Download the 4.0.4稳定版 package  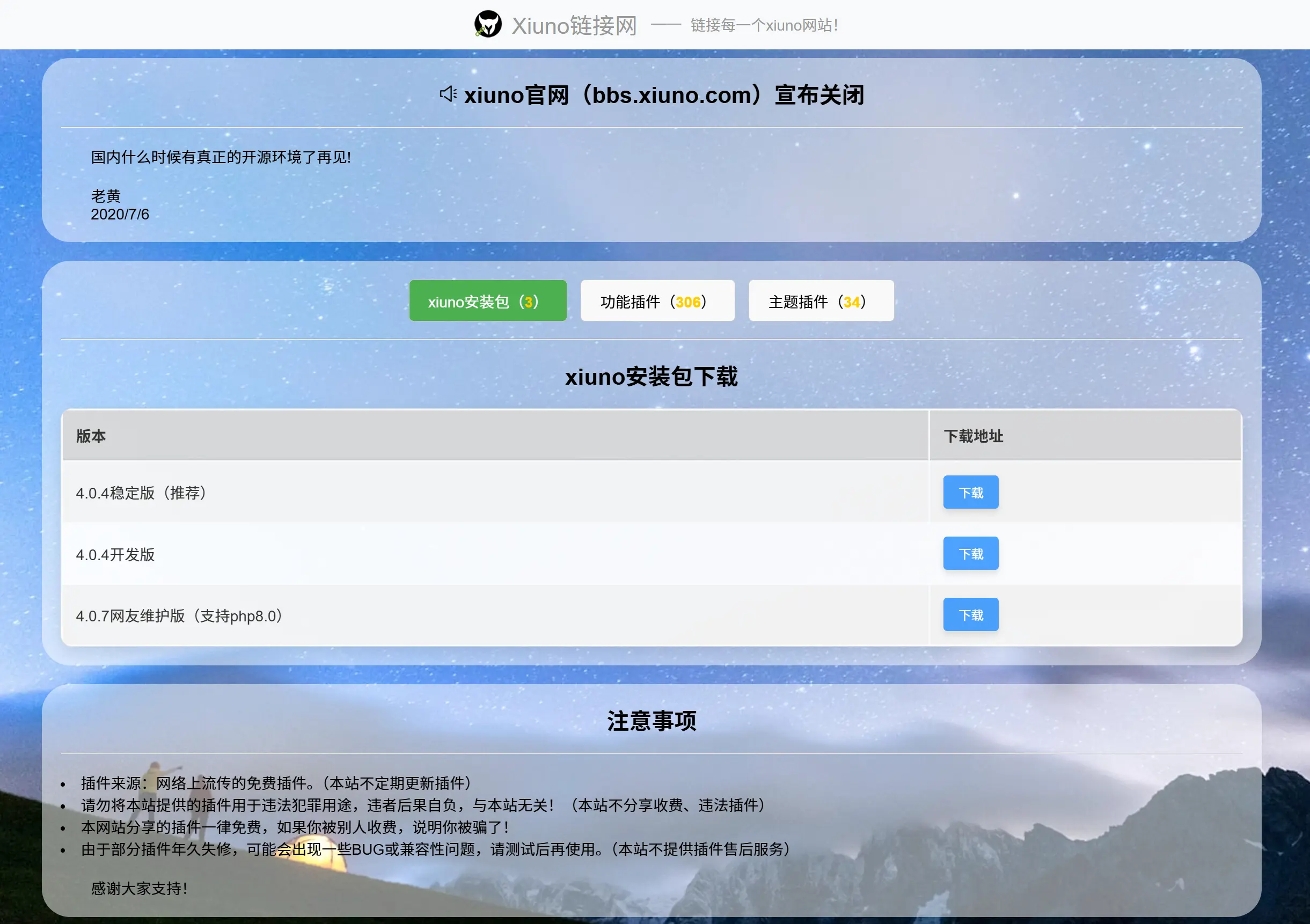click(970, 492)
